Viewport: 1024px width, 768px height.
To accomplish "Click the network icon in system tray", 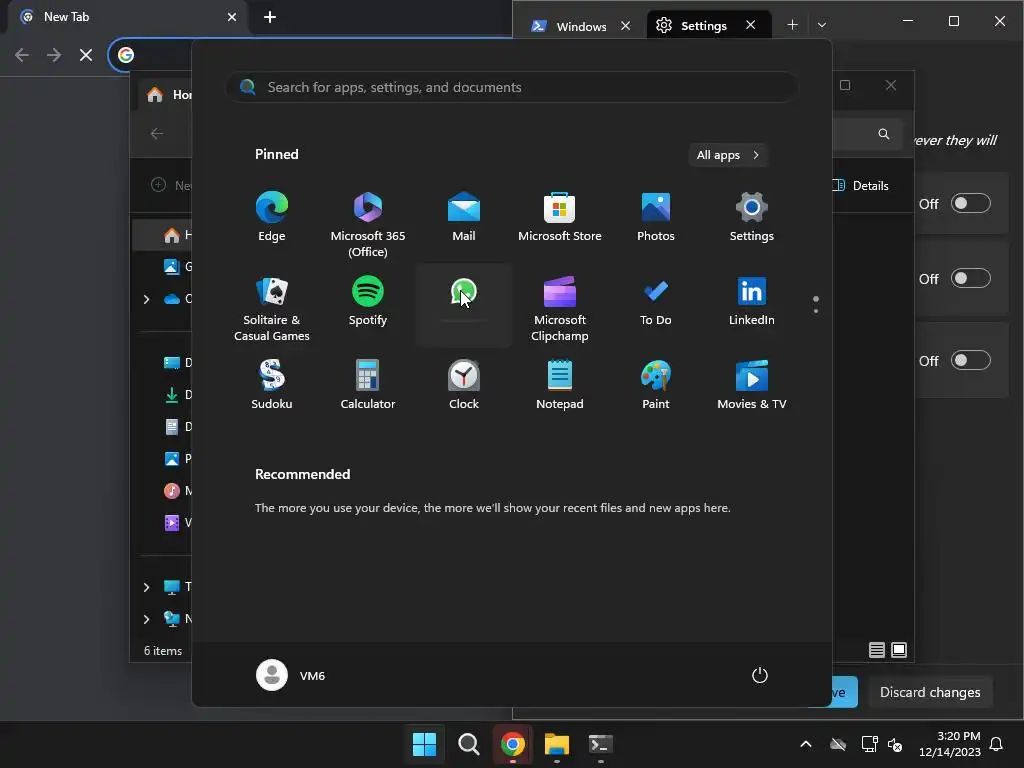I will (x=869, y=744).
